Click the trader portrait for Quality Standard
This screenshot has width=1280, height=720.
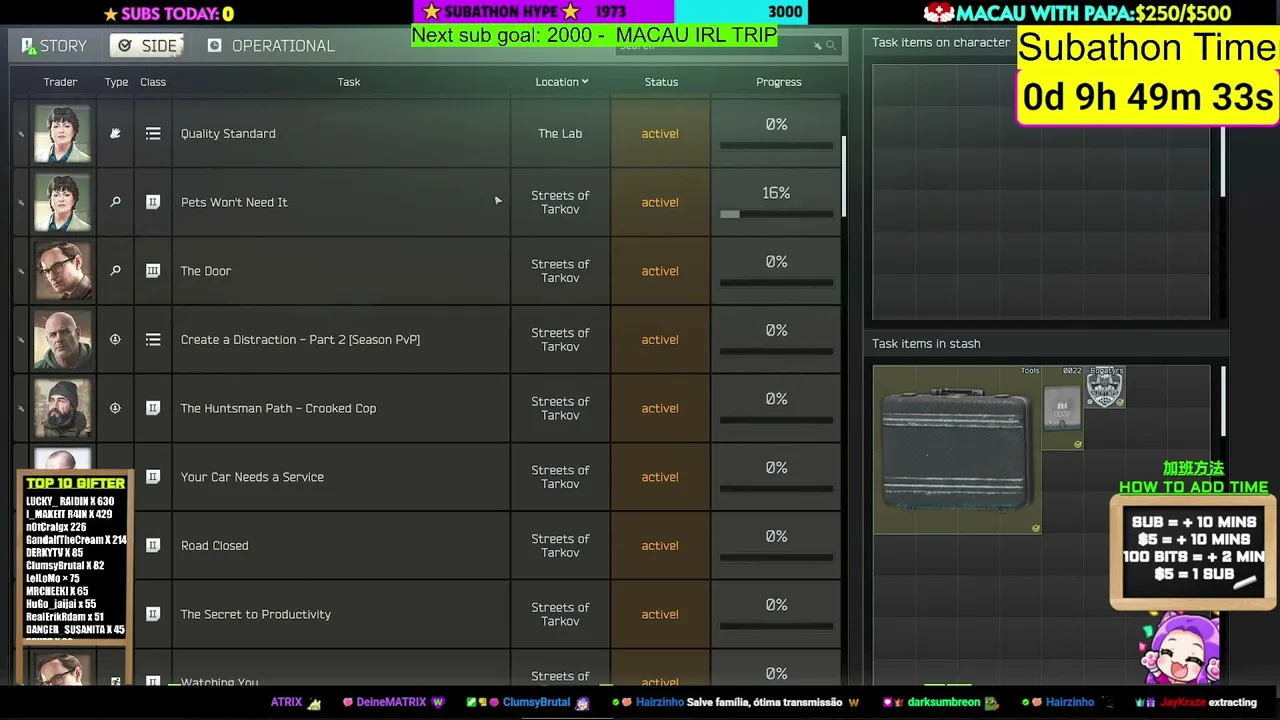click(62, 133)
